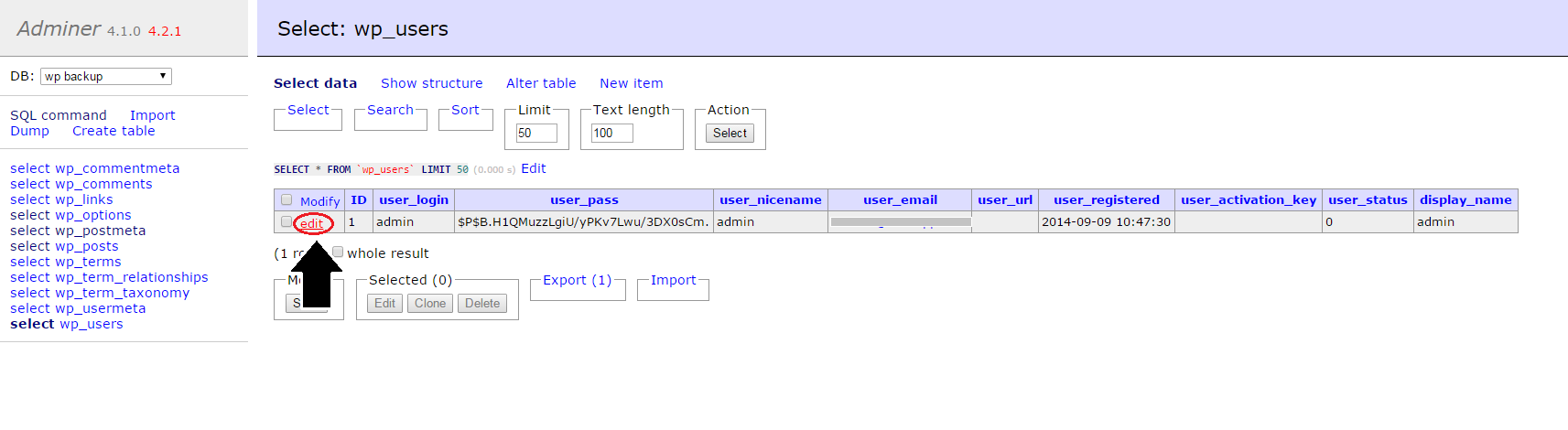Click the Adminer logo heading

[59, 28]
